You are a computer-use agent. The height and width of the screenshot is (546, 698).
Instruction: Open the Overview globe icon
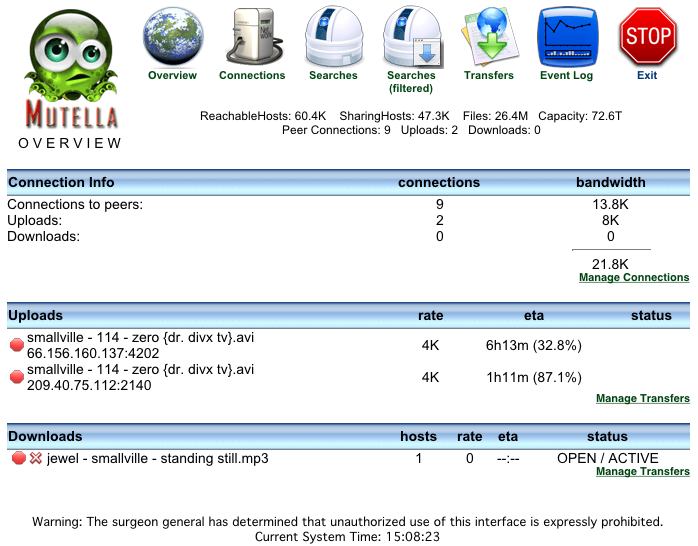click(x=172, y=36)
